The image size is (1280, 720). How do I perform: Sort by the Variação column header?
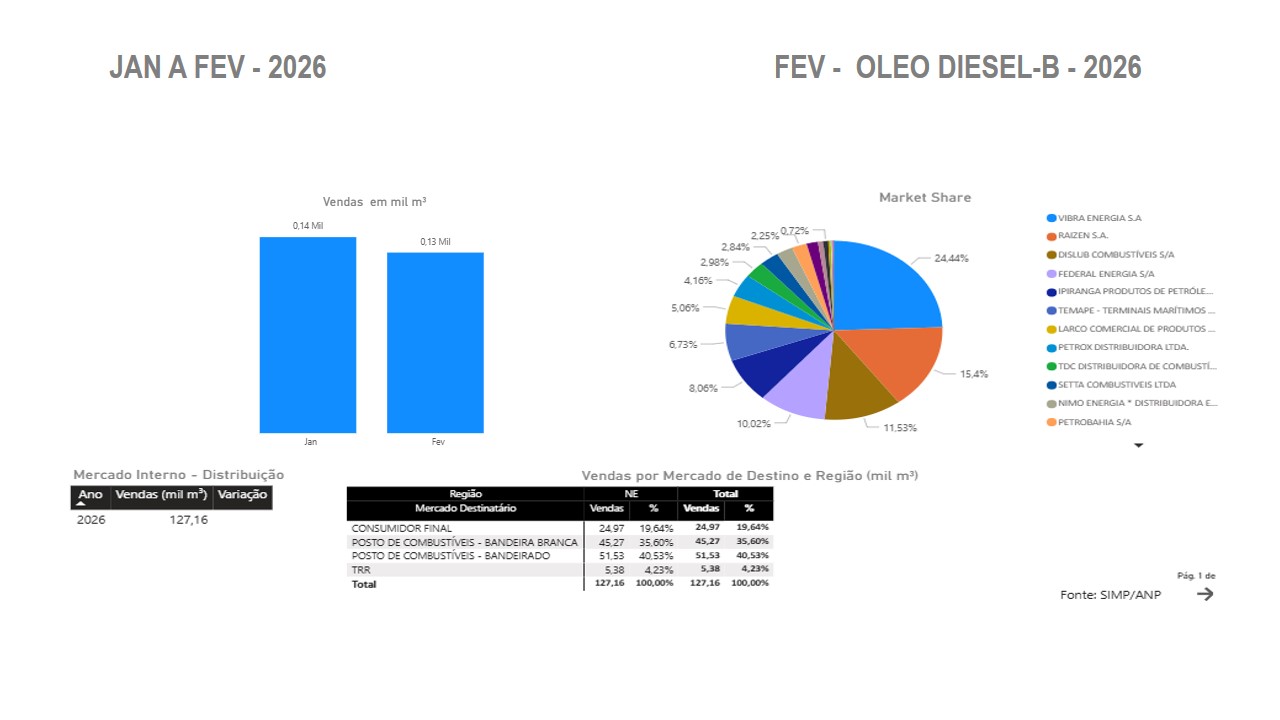[242, 495]
